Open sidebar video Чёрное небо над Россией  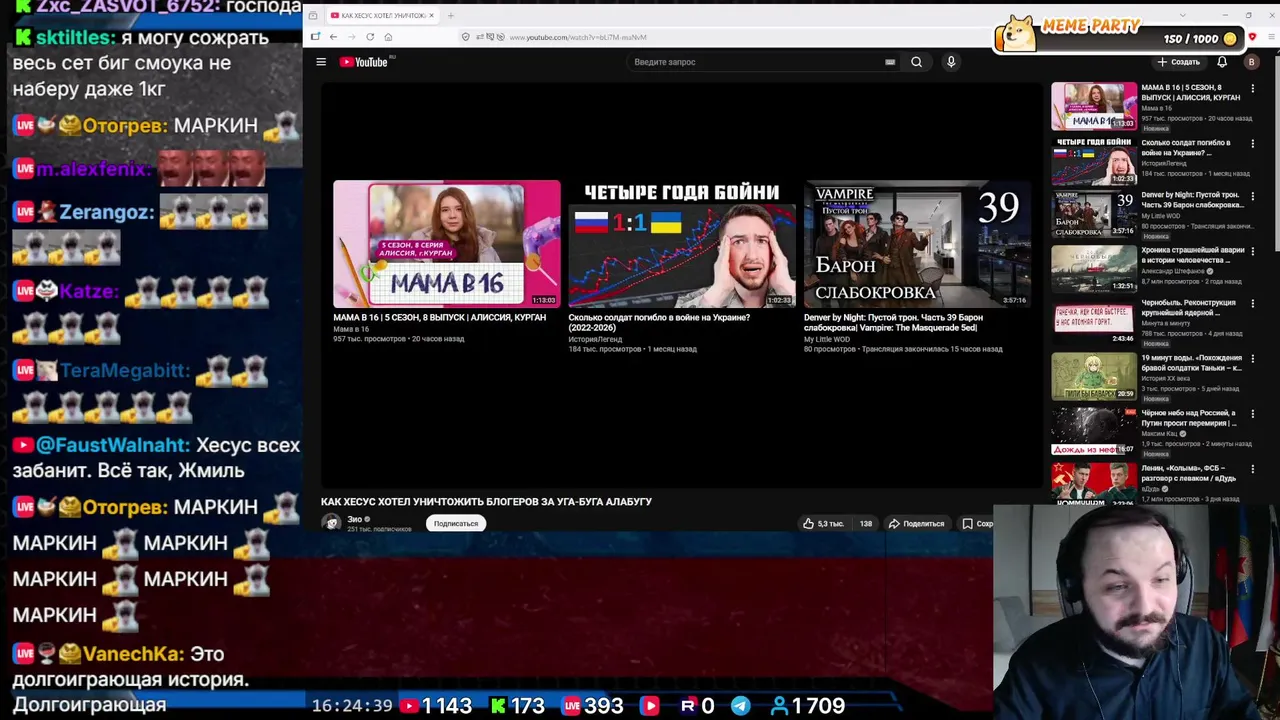coord(1189,418)
